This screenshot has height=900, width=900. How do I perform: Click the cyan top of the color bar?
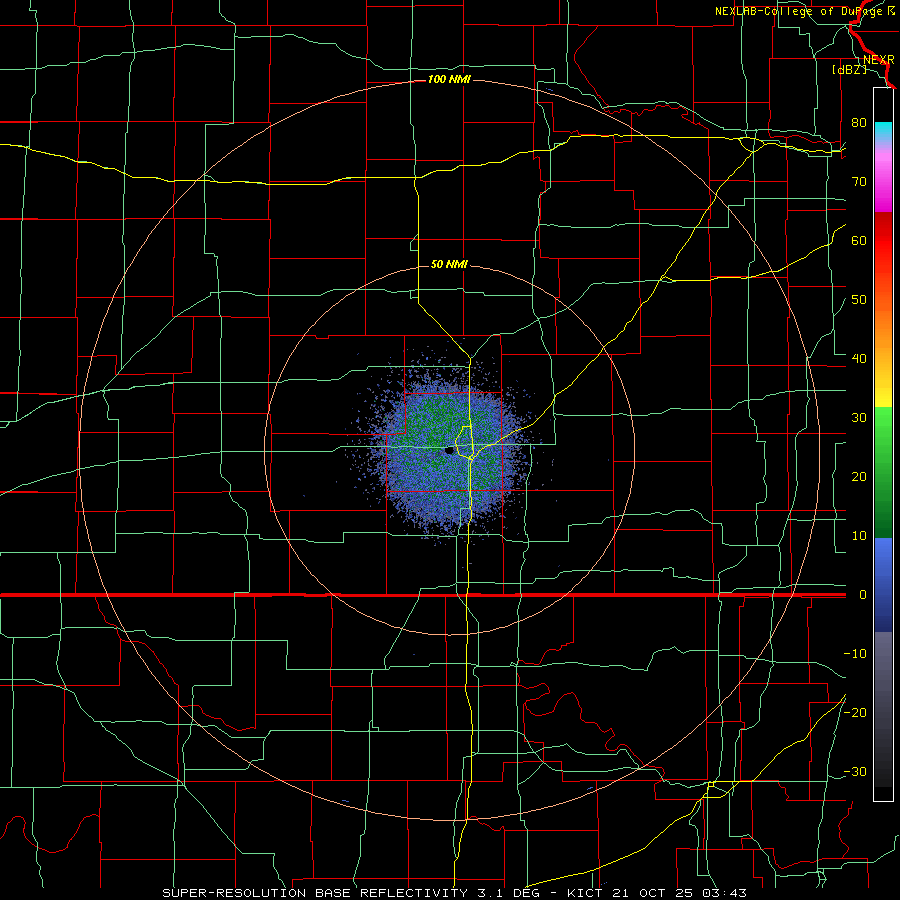tap(883, 130)
